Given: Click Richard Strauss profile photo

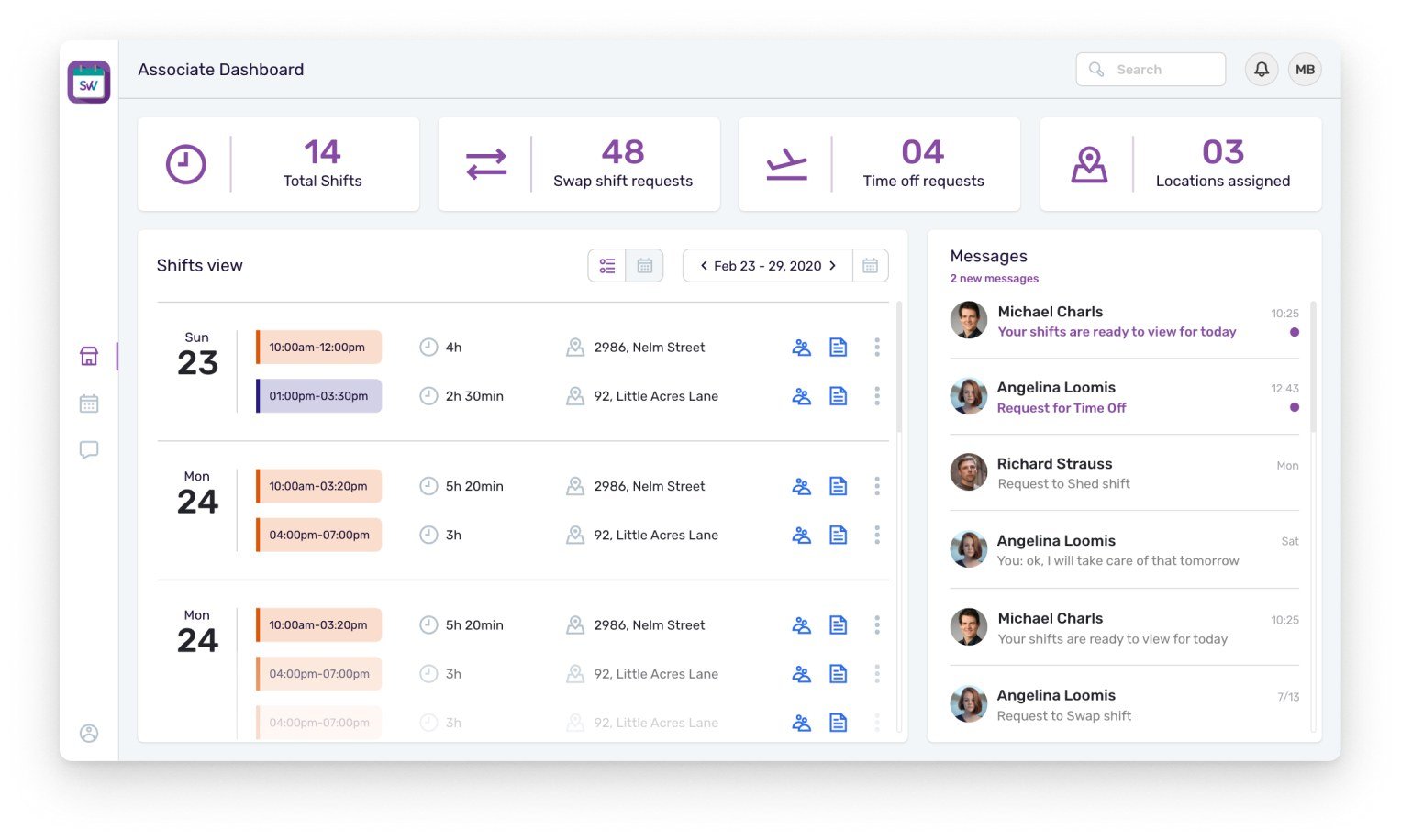Looking at the screenshot, I should [969, 472].
